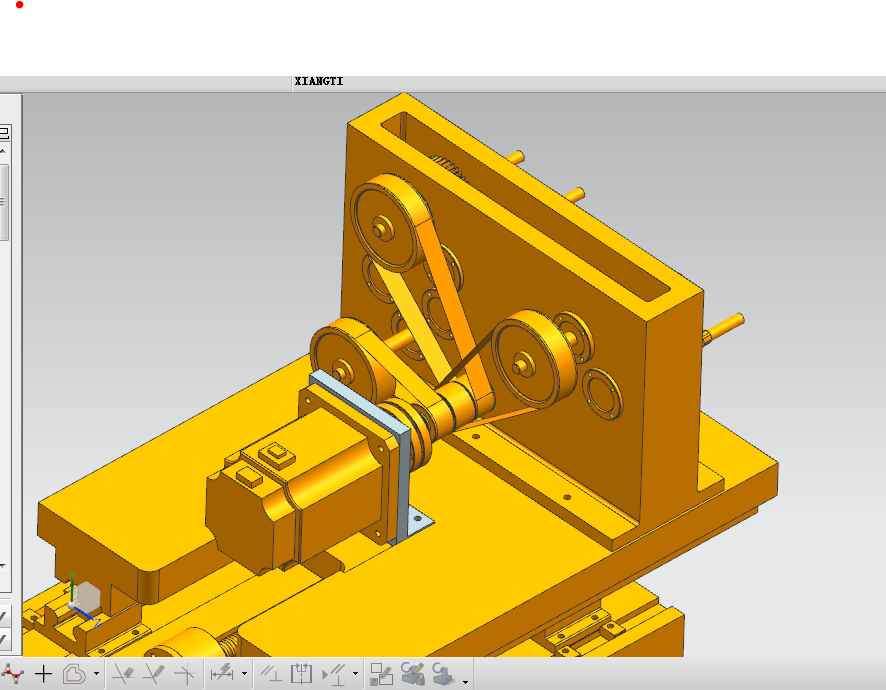Select the Studio Spline sketch tool
The width and height of the screenshot is (886, 690).
click(x=12, y=674)
